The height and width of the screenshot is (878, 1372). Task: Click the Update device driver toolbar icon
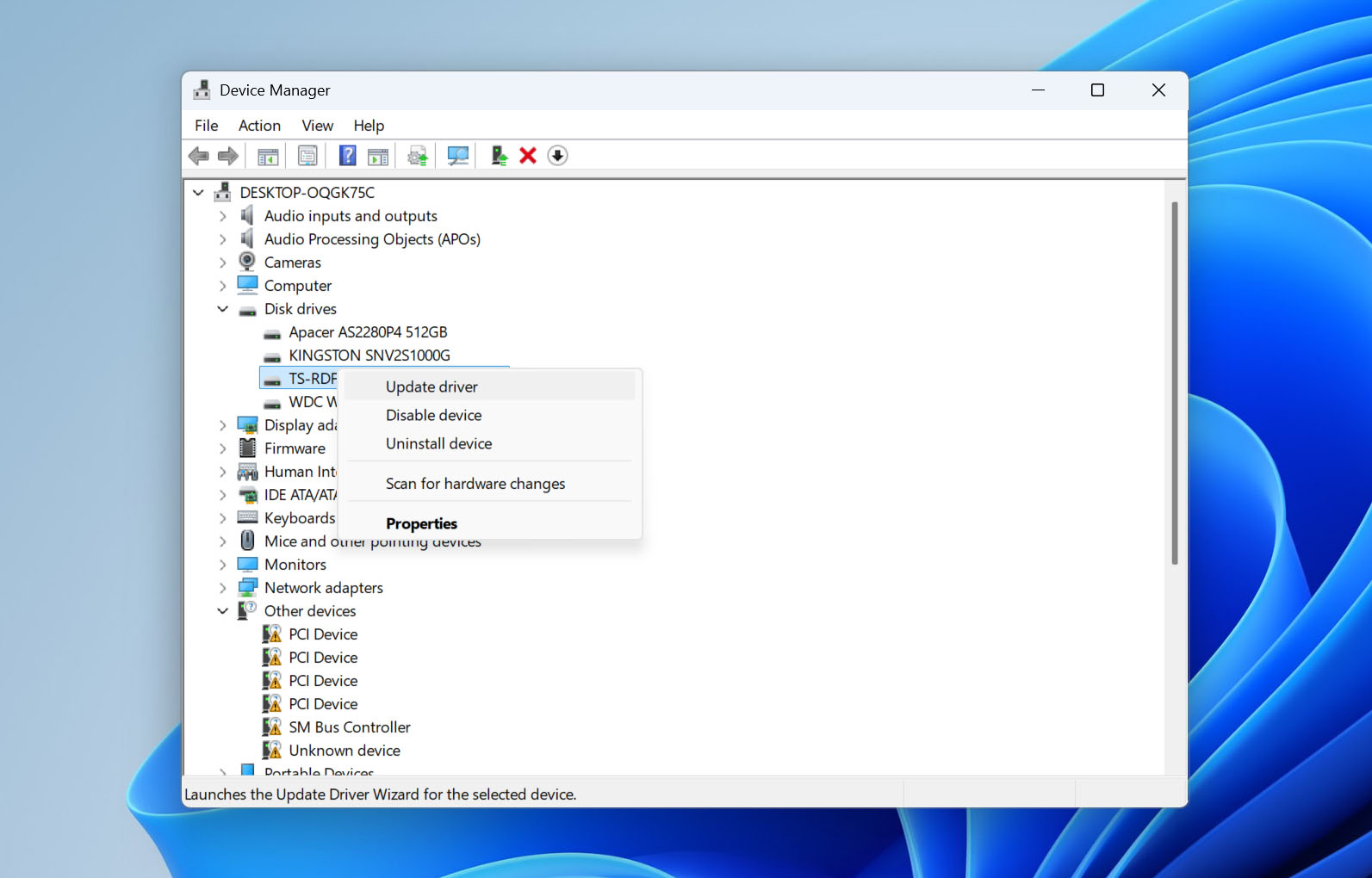418,156
